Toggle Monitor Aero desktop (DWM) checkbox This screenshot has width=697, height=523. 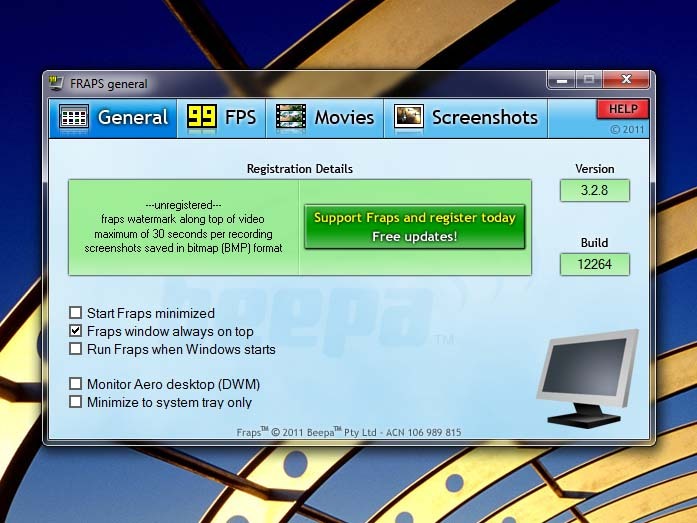76,383
